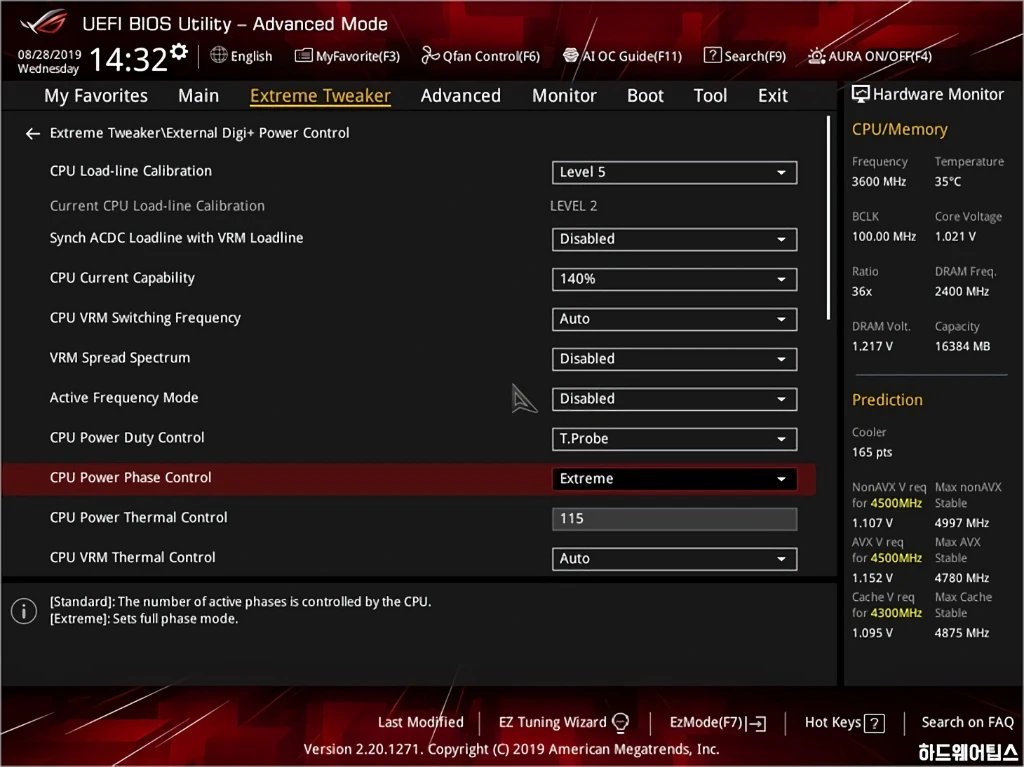
Task: Open CPU VRM Switching Frequency dropdown
Action: pyautogui.click(x=674, y=319)
